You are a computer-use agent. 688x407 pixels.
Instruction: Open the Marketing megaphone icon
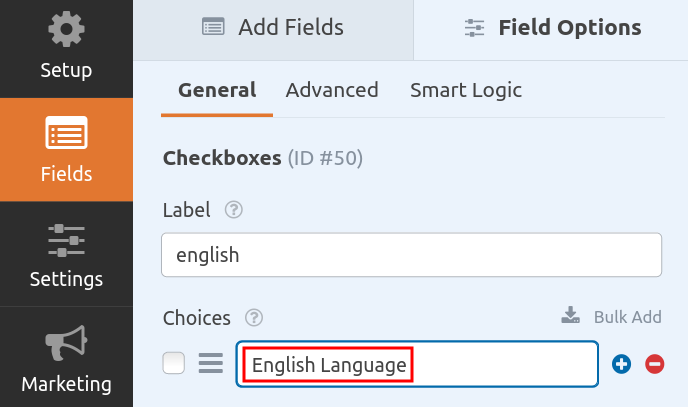(66, 345)
